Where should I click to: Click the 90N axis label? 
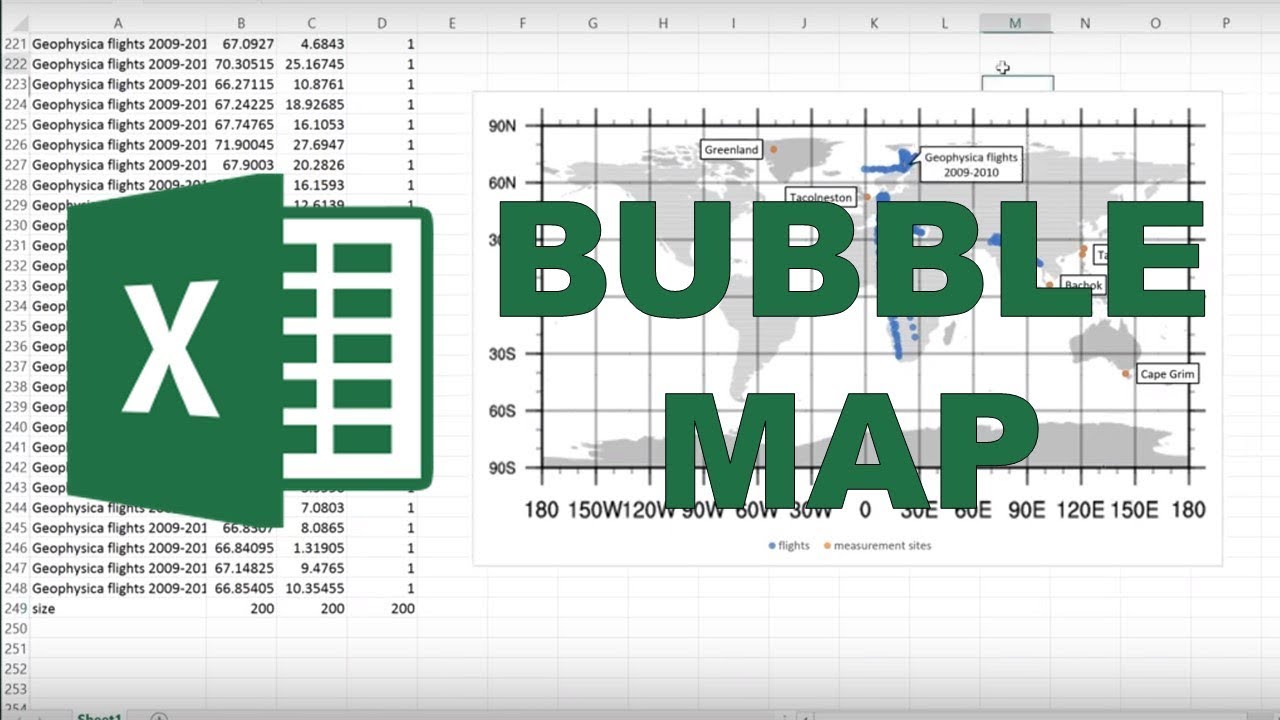[x=503, y=126]
